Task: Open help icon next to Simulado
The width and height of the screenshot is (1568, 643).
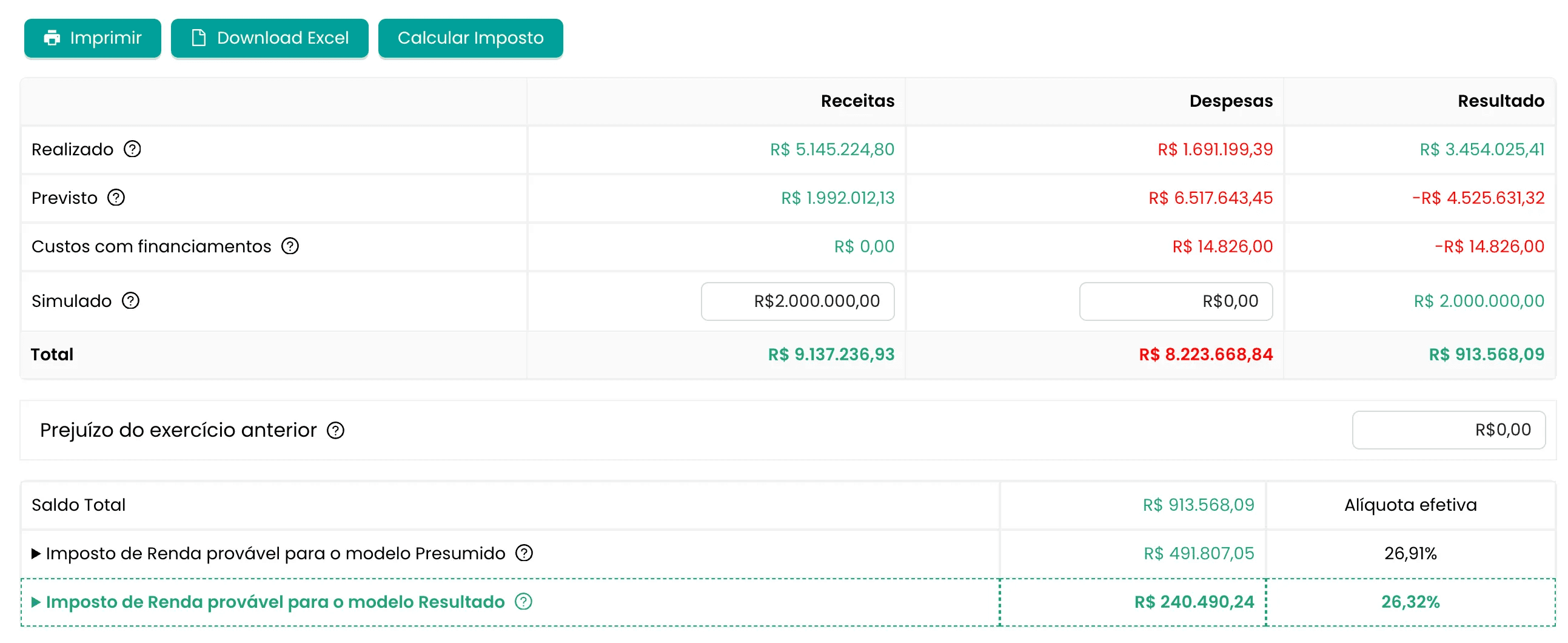Action: pos(131,301)
